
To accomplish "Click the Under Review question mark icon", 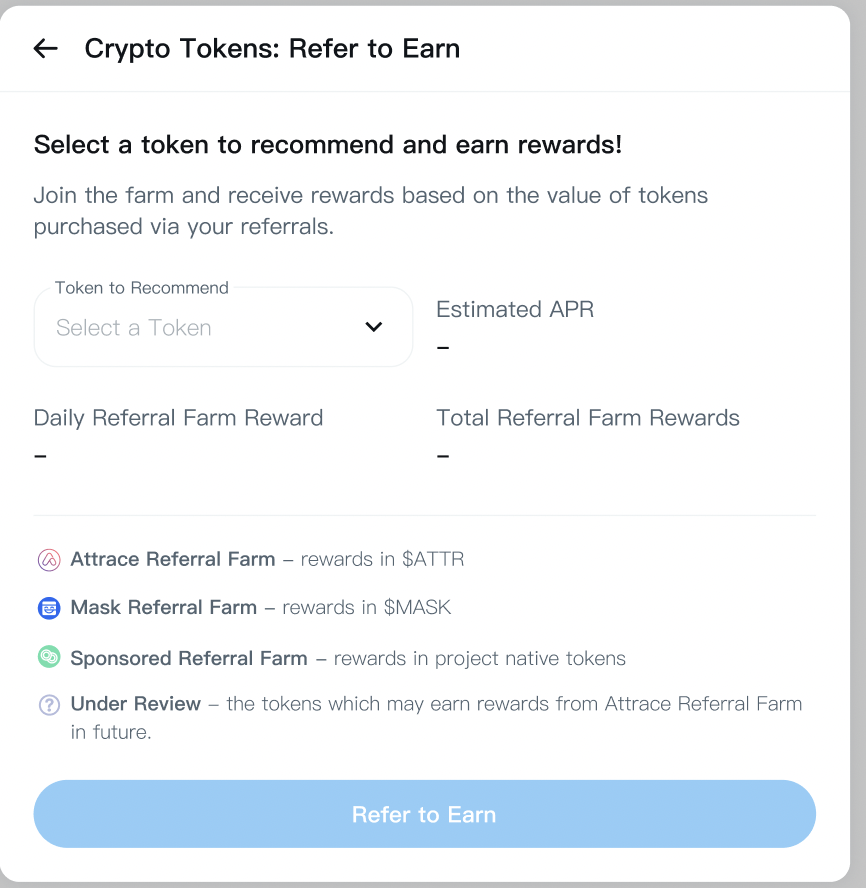I will click(x=49, y=705).
